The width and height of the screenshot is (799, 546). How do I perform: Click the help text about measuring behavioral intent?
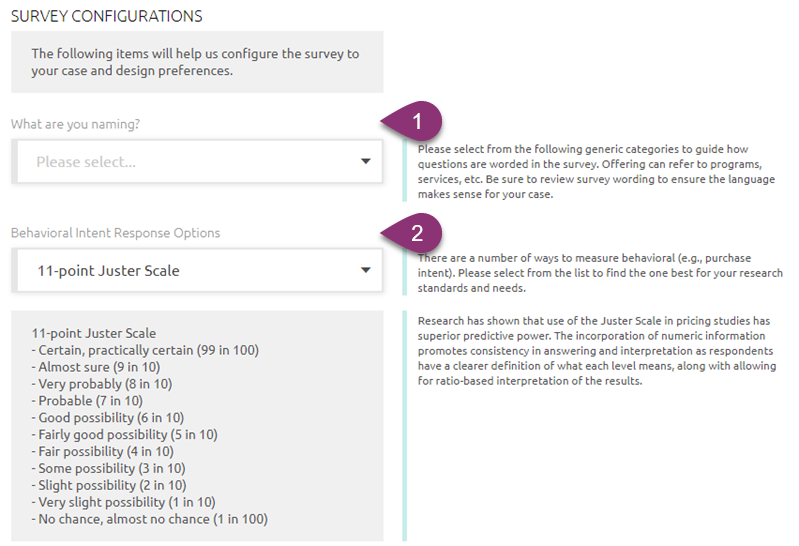coord(600,273)
